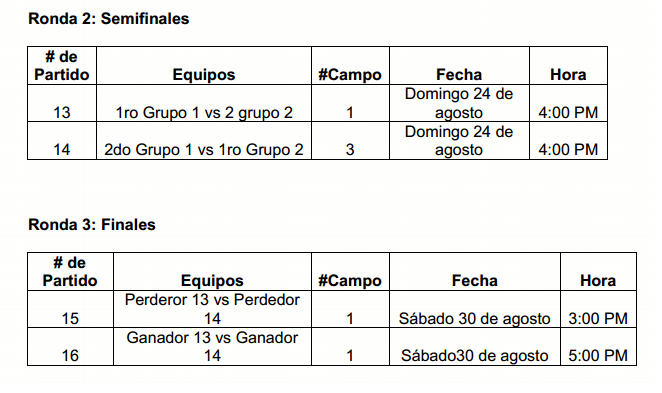Screen dimensions: 662x393
Task: Click the 'Hora' header in semifinals table
Action: click(x=568, y=66)
